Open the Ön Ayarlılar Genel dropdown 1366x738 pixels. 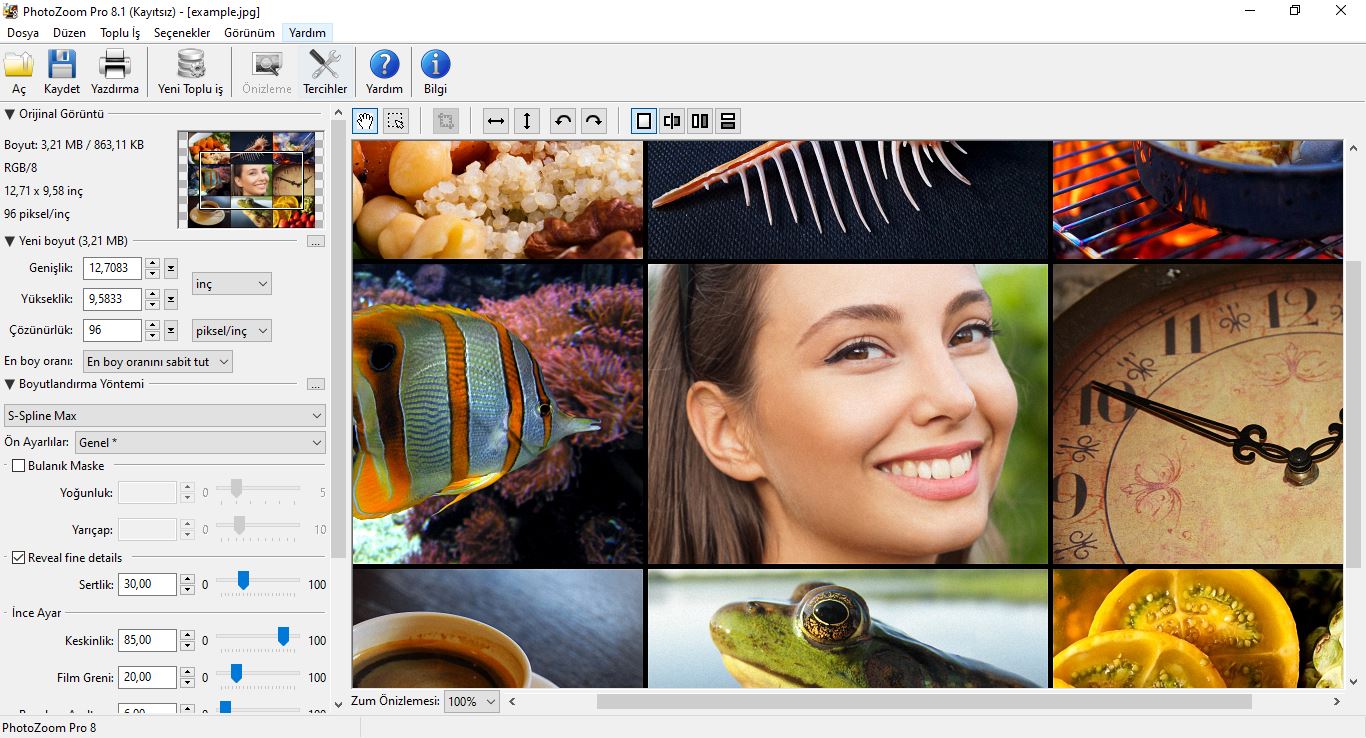[201, 442]
